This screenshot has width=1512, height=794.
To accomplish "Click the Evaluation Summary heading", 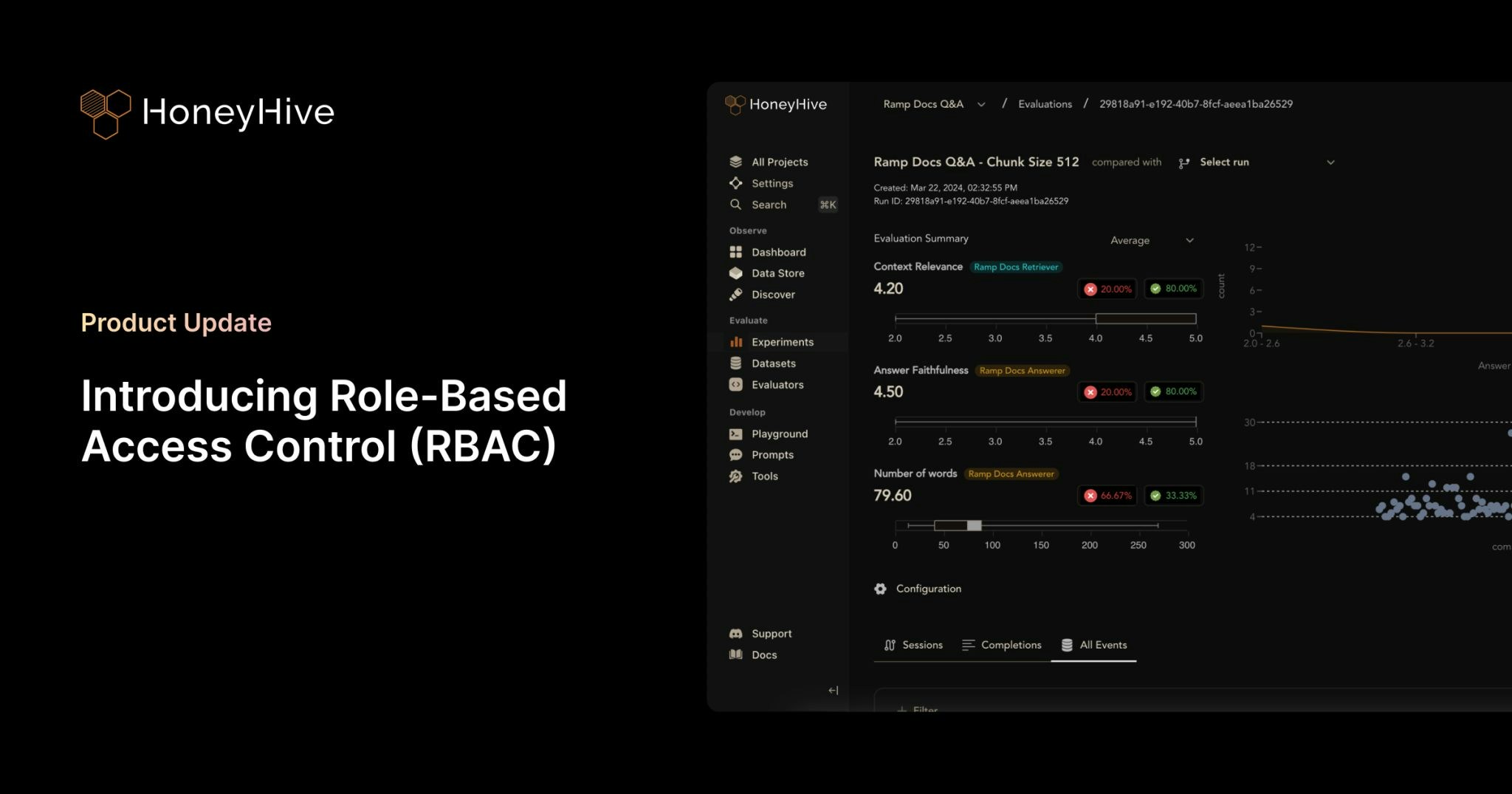I will (x=921, y=239).
